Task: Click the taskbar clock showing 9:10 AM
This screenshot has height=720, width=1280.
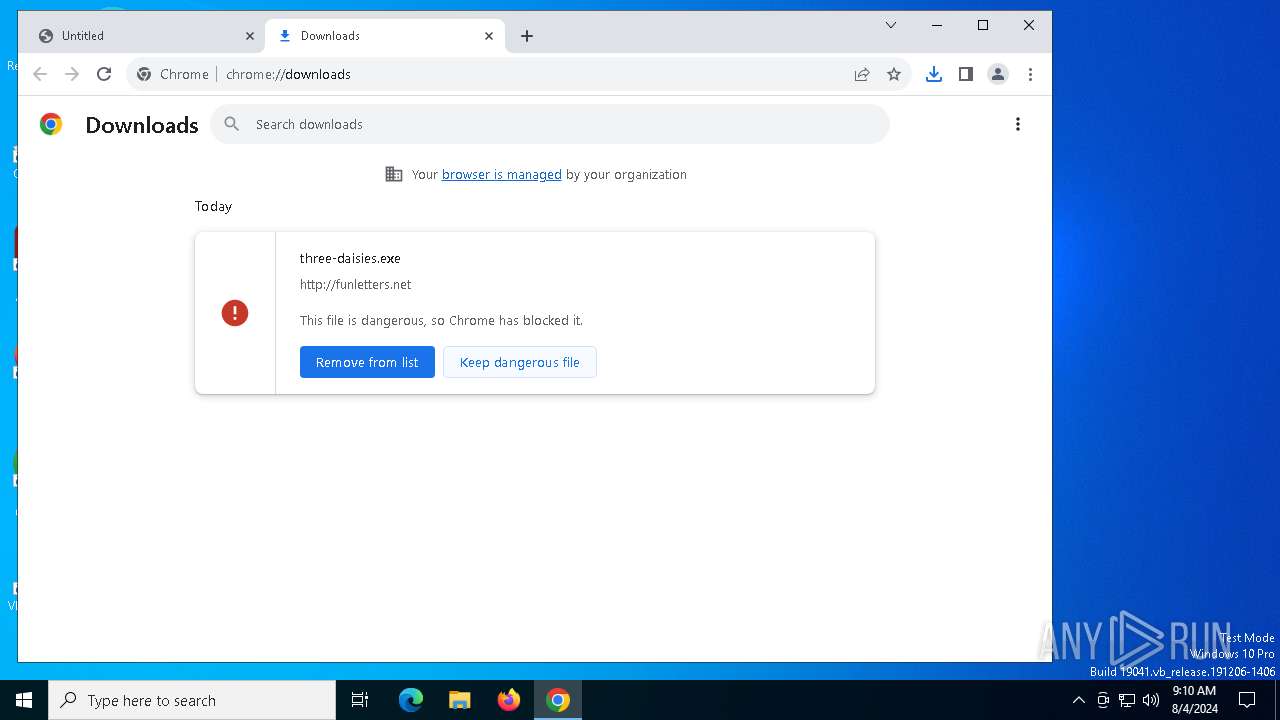Action: pos(1194,700)
